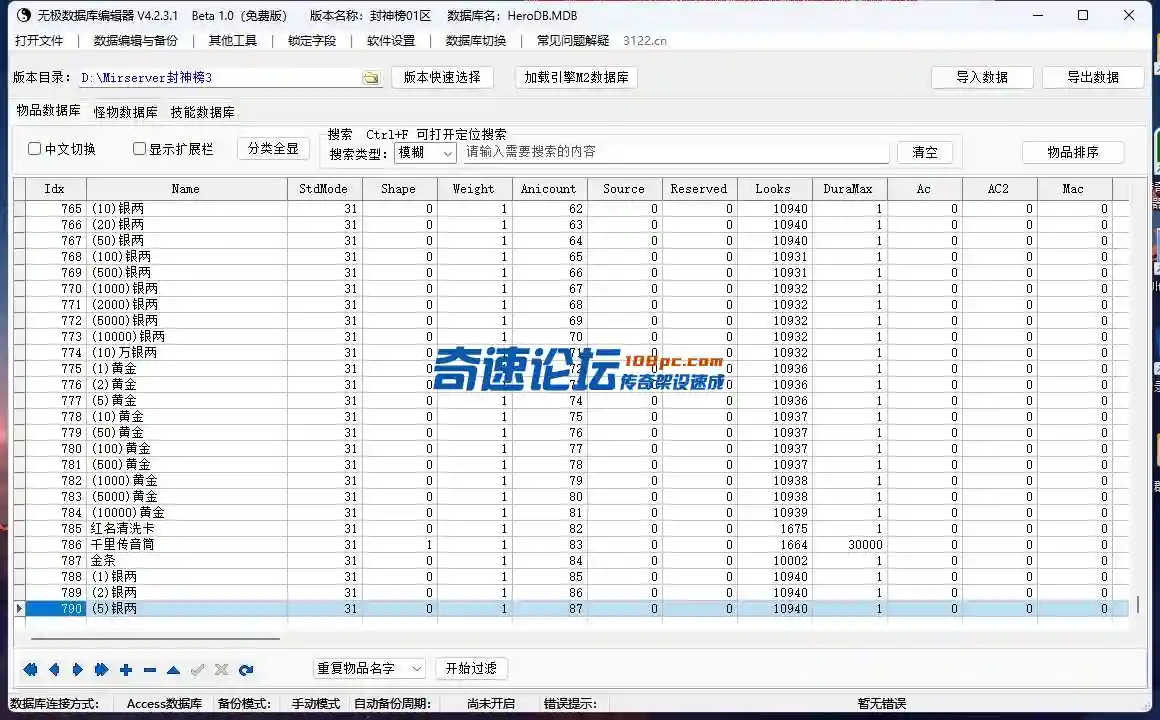Click the 3122.cn link in menu bar

tap(644, 41)
